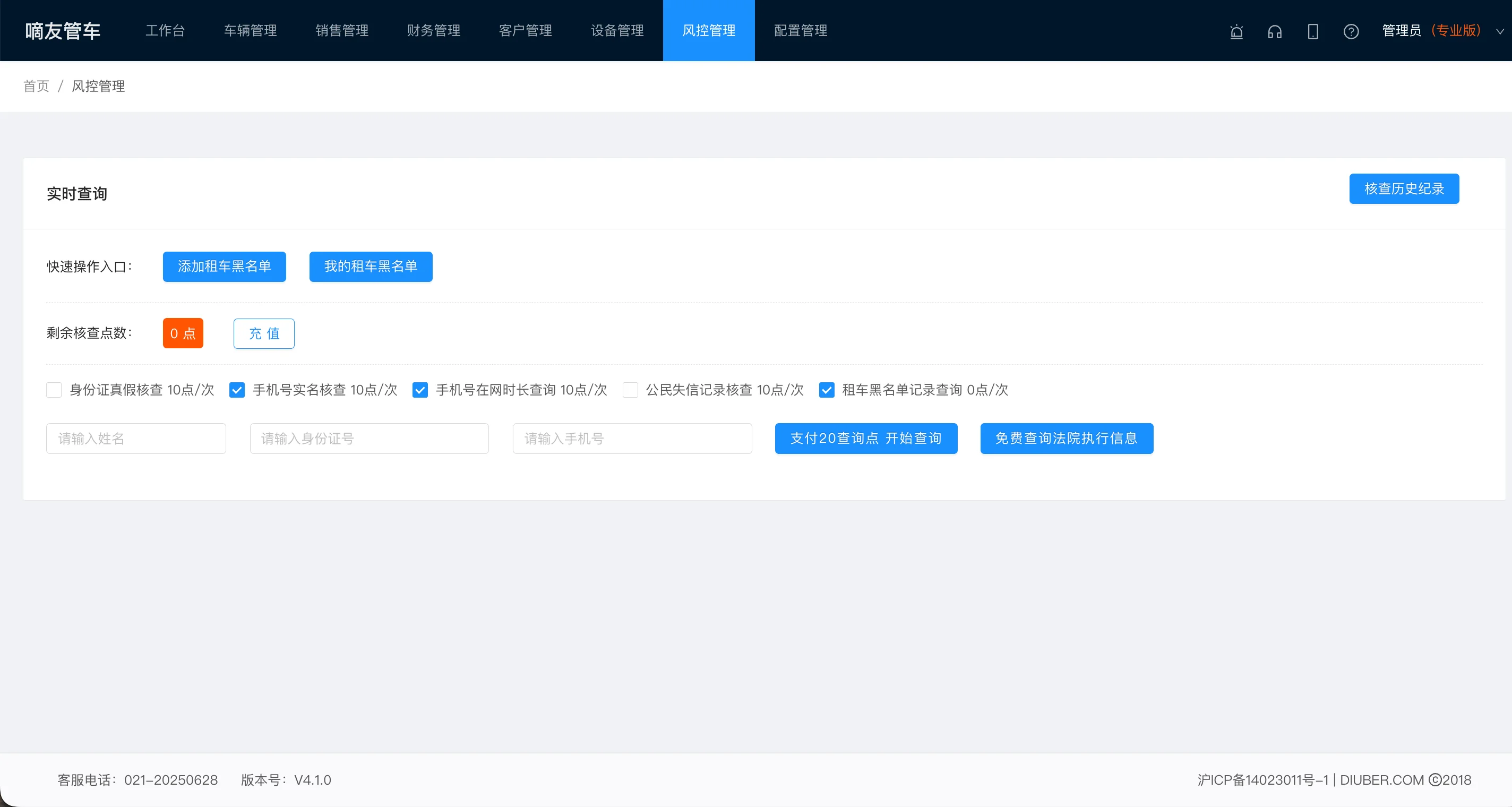1512x807 pixels.
Task: Uncheck 手机号在网时长查询 checkbox
Action: 420,390
